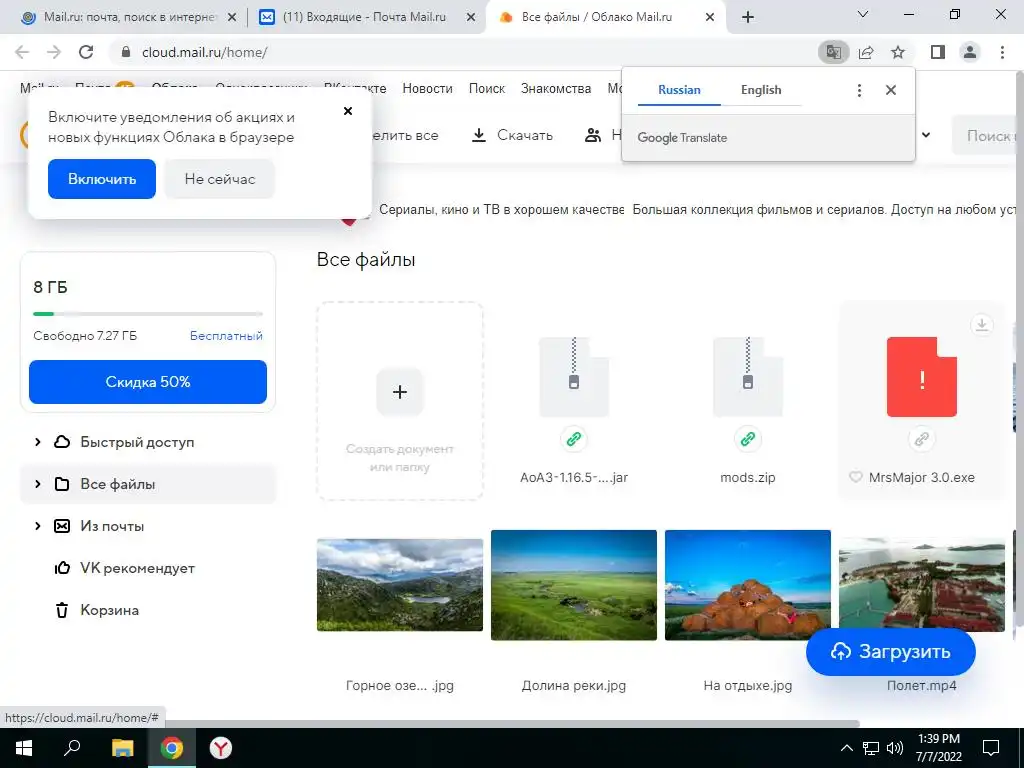Click the link icon under AoA3-1.16.5 jar

[x=574, y=439]
